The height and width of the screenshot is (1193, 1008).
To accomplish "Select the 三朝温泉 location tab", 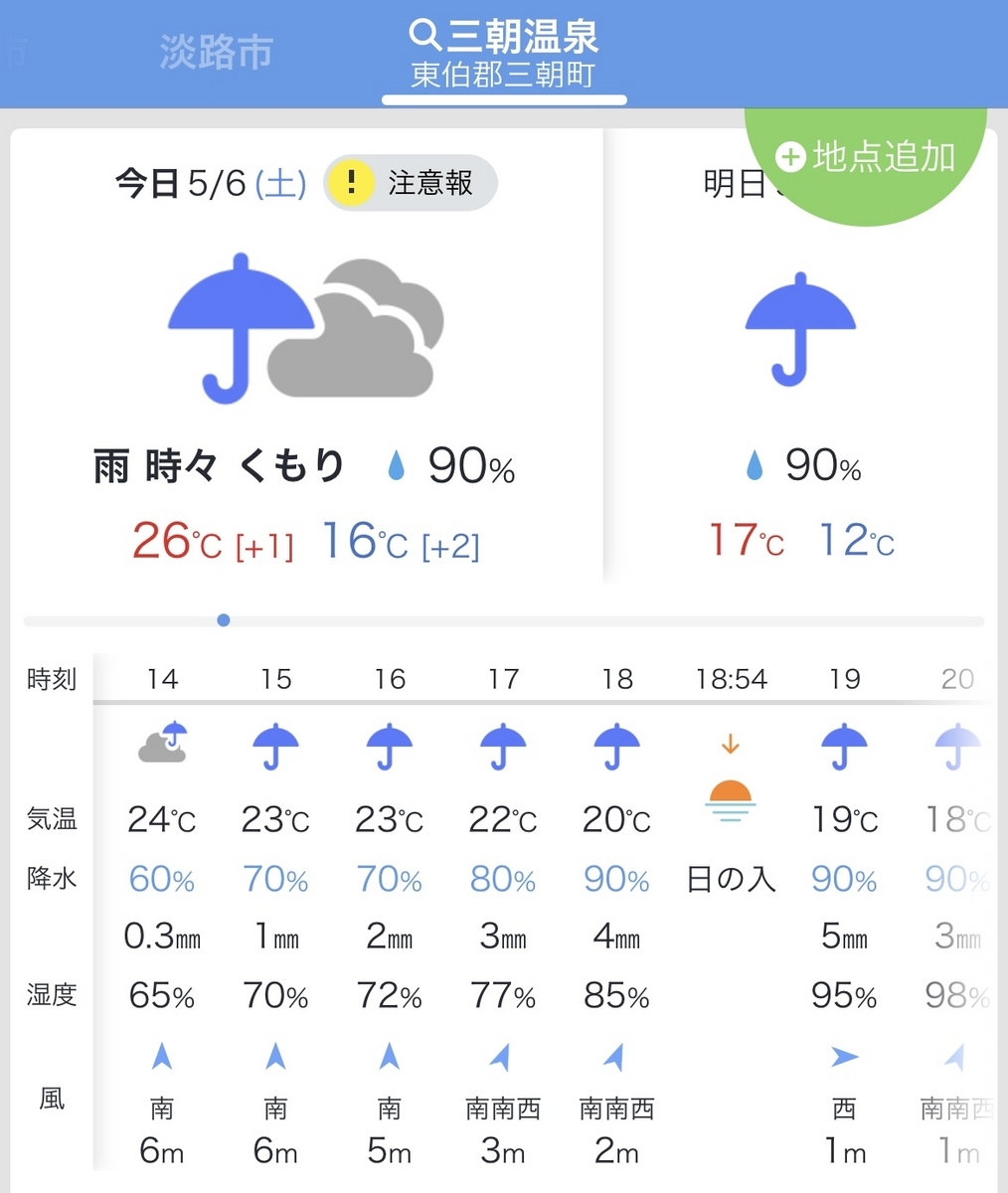I will pos(504,55).
